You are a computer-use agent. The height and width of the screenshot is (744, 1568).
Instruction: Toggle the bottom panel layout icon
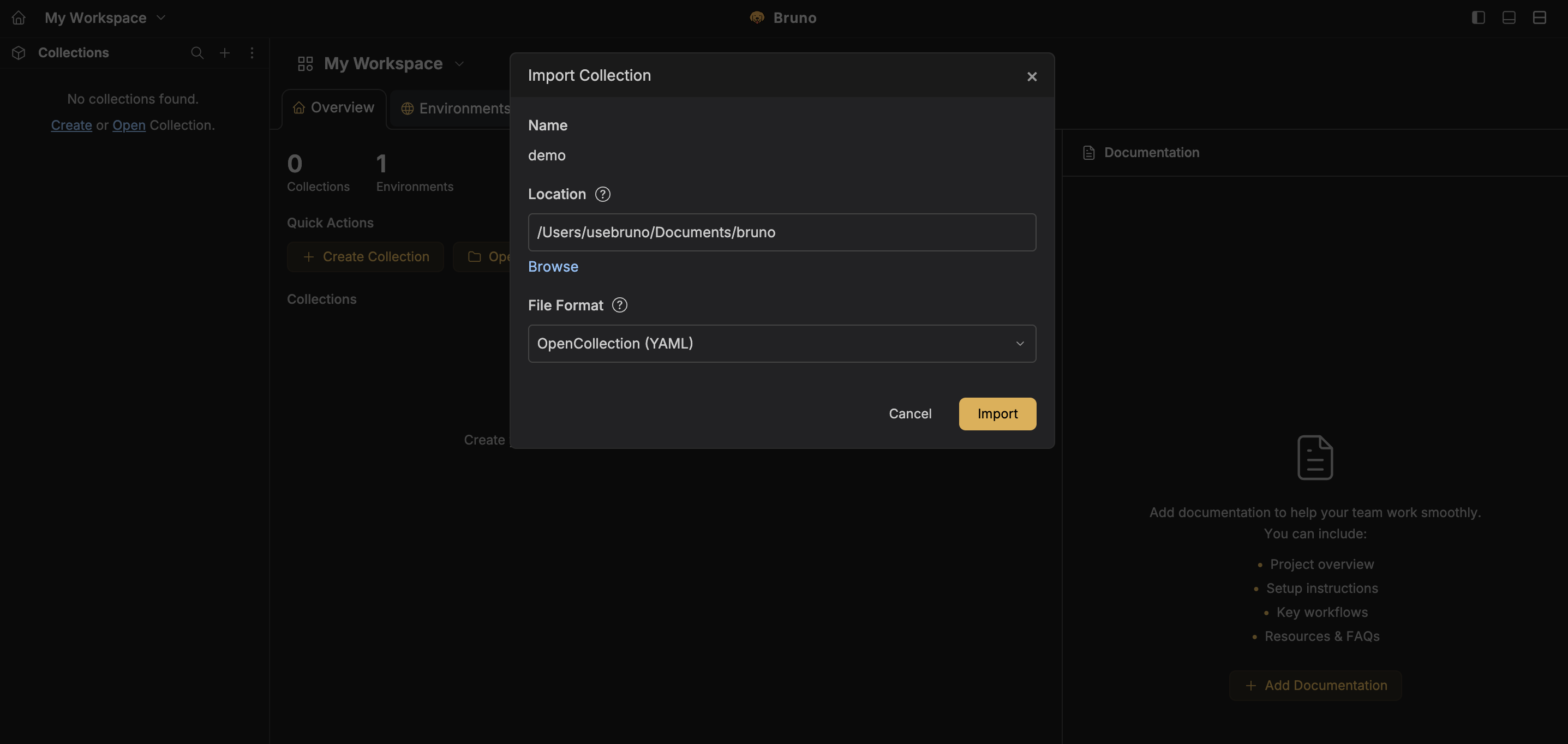pos(1509,17)
